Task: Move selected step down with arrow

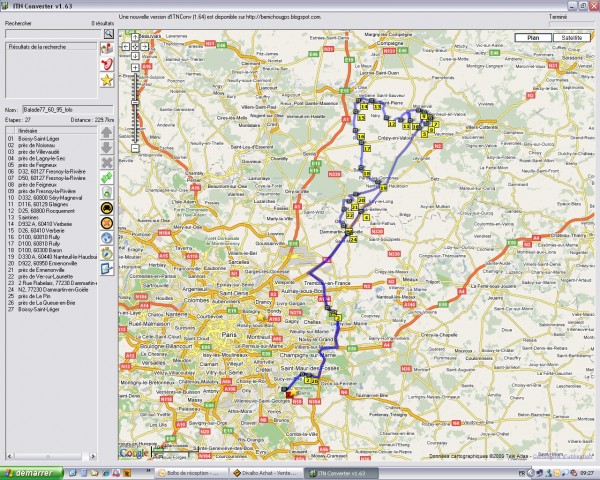Action: point(107,146)
